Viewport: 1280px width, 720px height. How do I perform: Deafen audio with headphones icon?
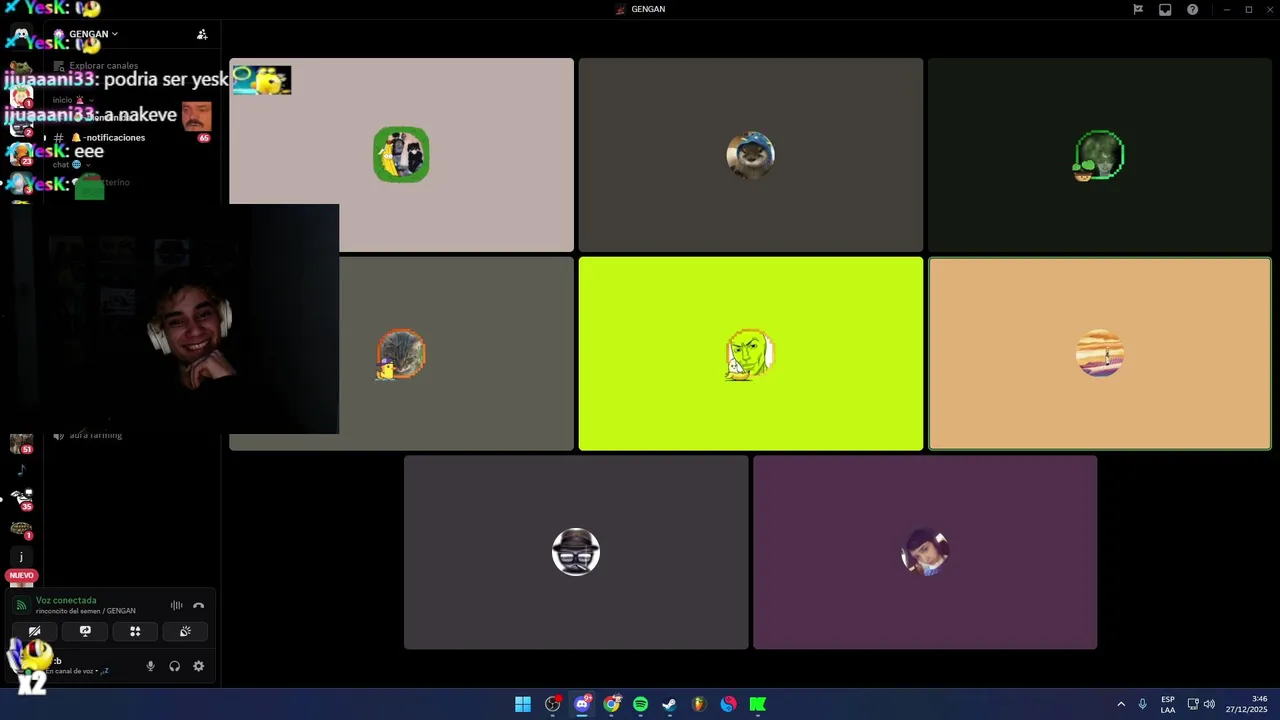(175, 666)
